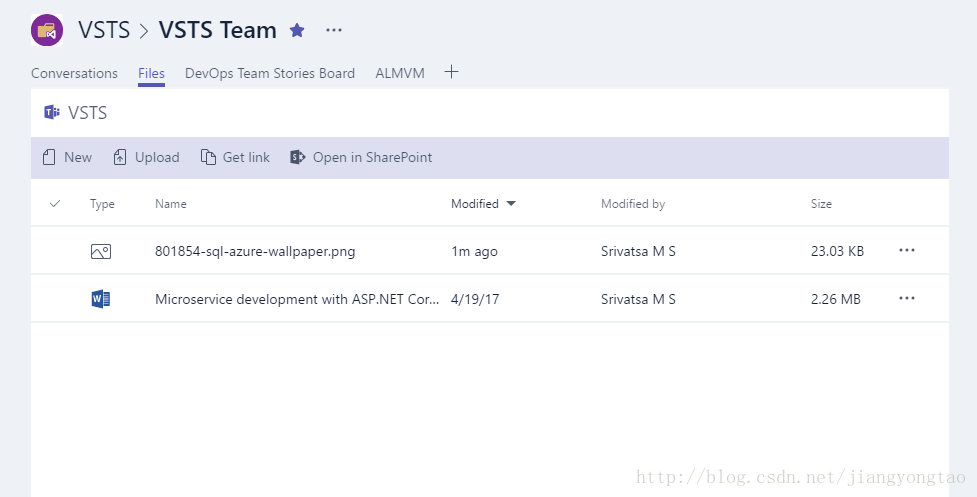Open more options next to VSTS Team title
Screen dimensions: 977x497
[x=334, y=30]
